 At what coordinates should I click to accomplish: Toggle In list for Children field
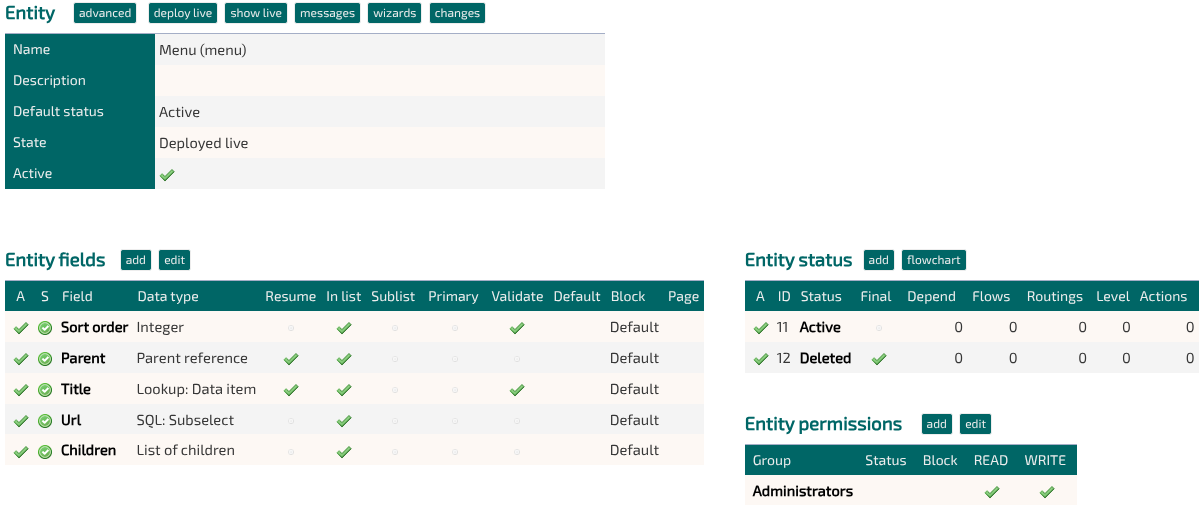tap(344, 452)
